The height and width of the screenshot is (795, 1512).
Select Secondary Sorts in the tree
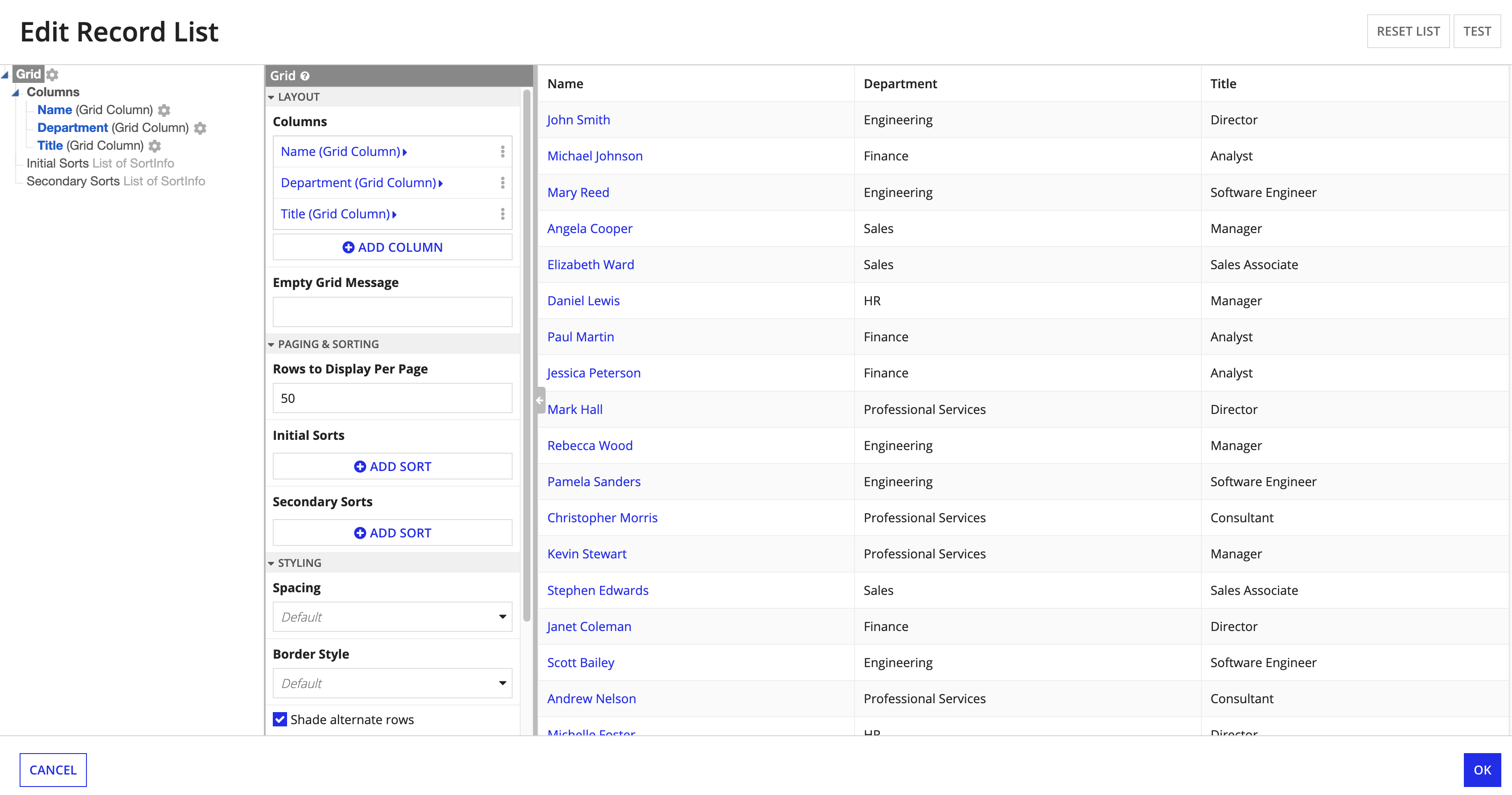(x=74, y=181)
